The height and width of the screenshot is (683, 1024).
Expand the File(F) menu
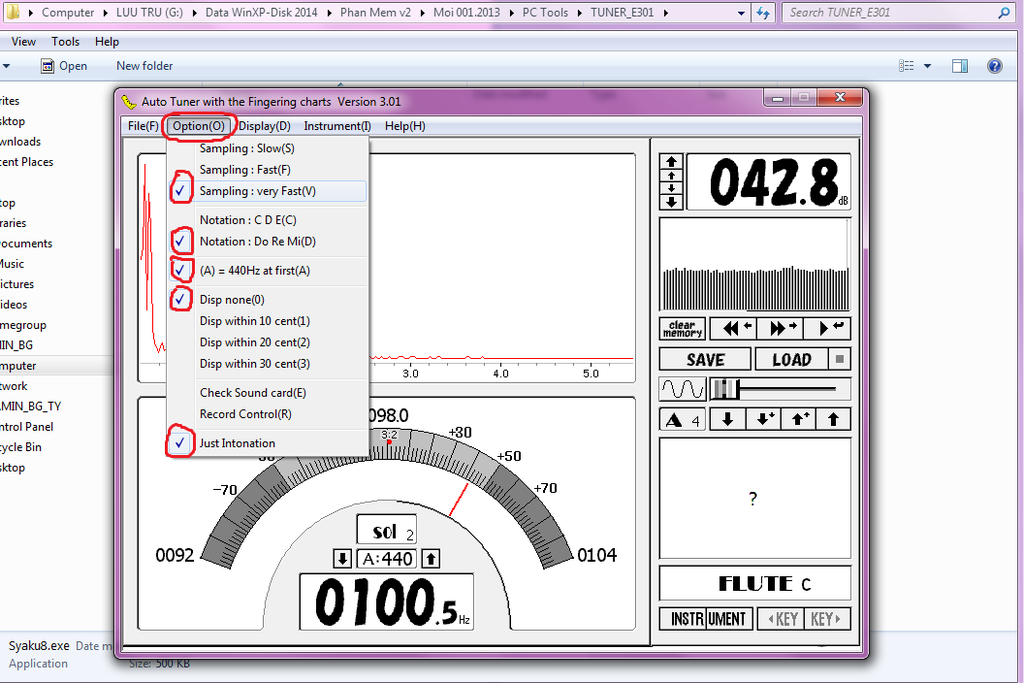click(x=142, y=126)
